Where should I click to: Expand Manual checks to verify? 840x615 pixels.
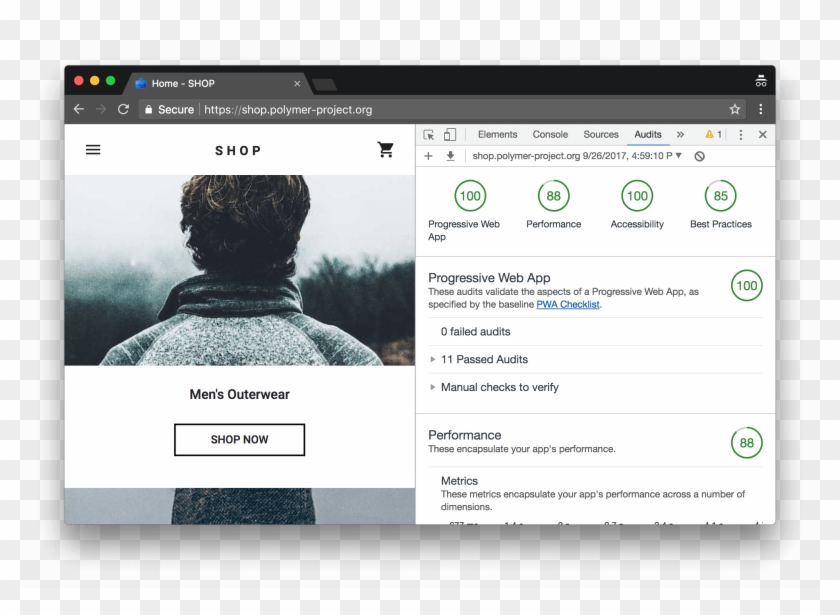click(x=494, y=387)
